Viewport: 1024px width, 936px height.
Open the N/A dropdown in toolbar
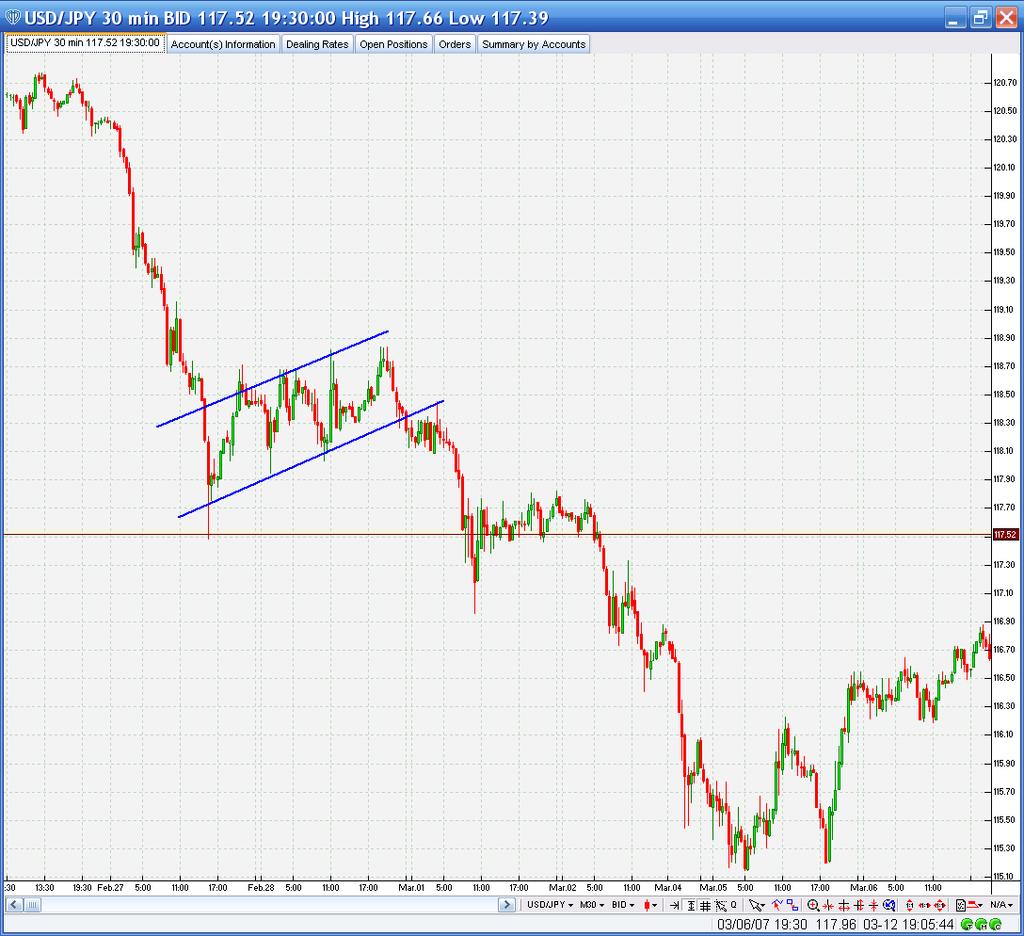pos(1000,905)
